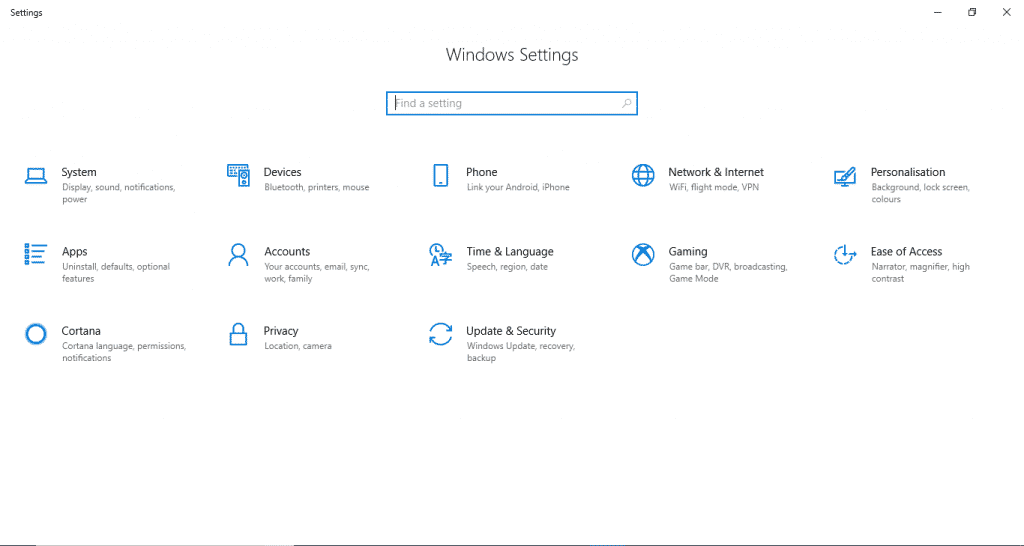The width and height of the screenshot is (1024, 546).
Task: Open the Apps list icon
Action: [36, 254]
